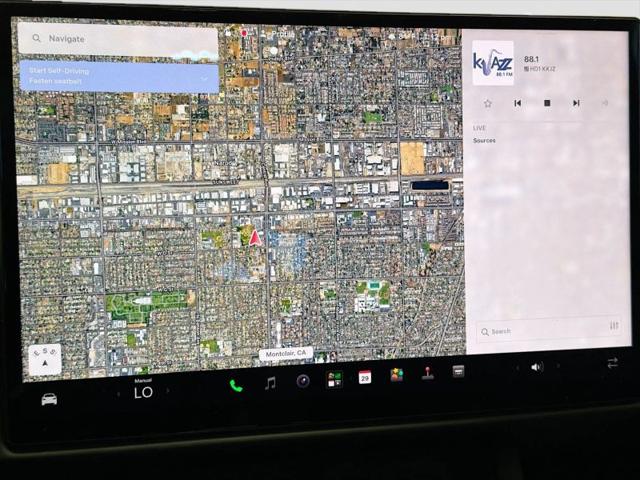Tap the speaker volume icon
This screenshot has height=480, width=640.
coord(537,367)
